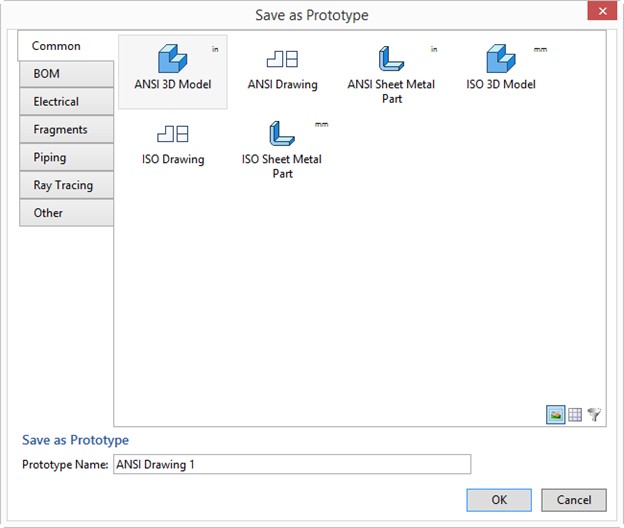624x528 pixels.
Task: Switch to large icons view mode
Action: tap(556, 415)
